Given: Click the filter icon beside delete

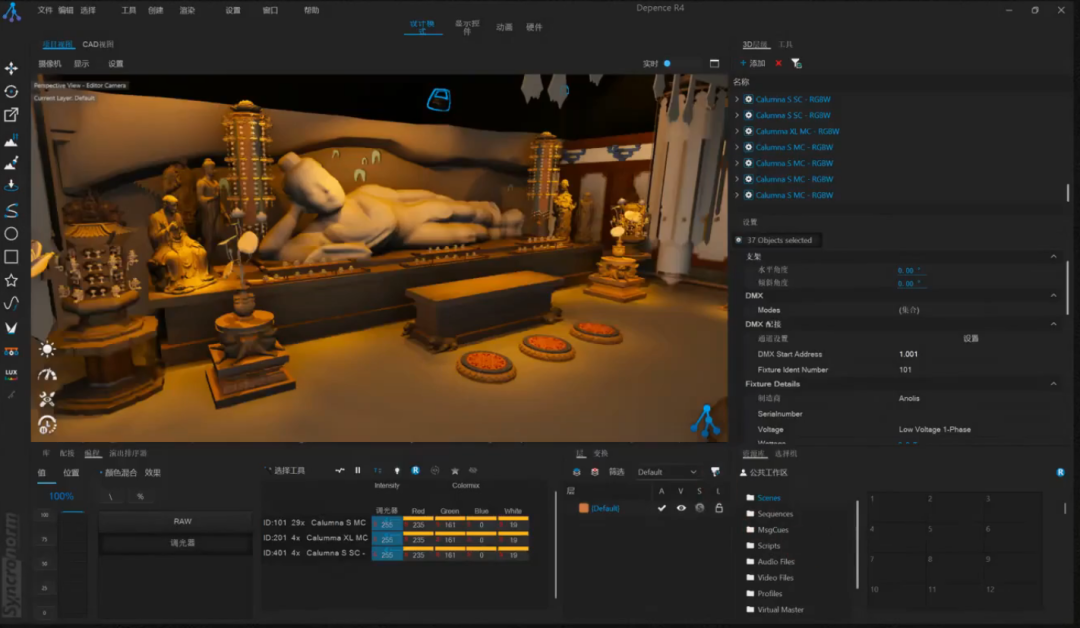Looking at the screenshot, I should click(x=796, y=63).
